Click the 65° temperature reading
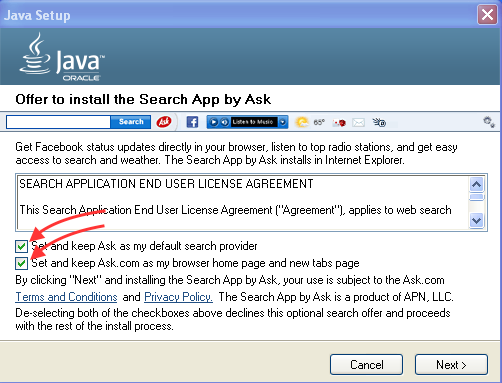The image size is (502, 383). (319, 122)
